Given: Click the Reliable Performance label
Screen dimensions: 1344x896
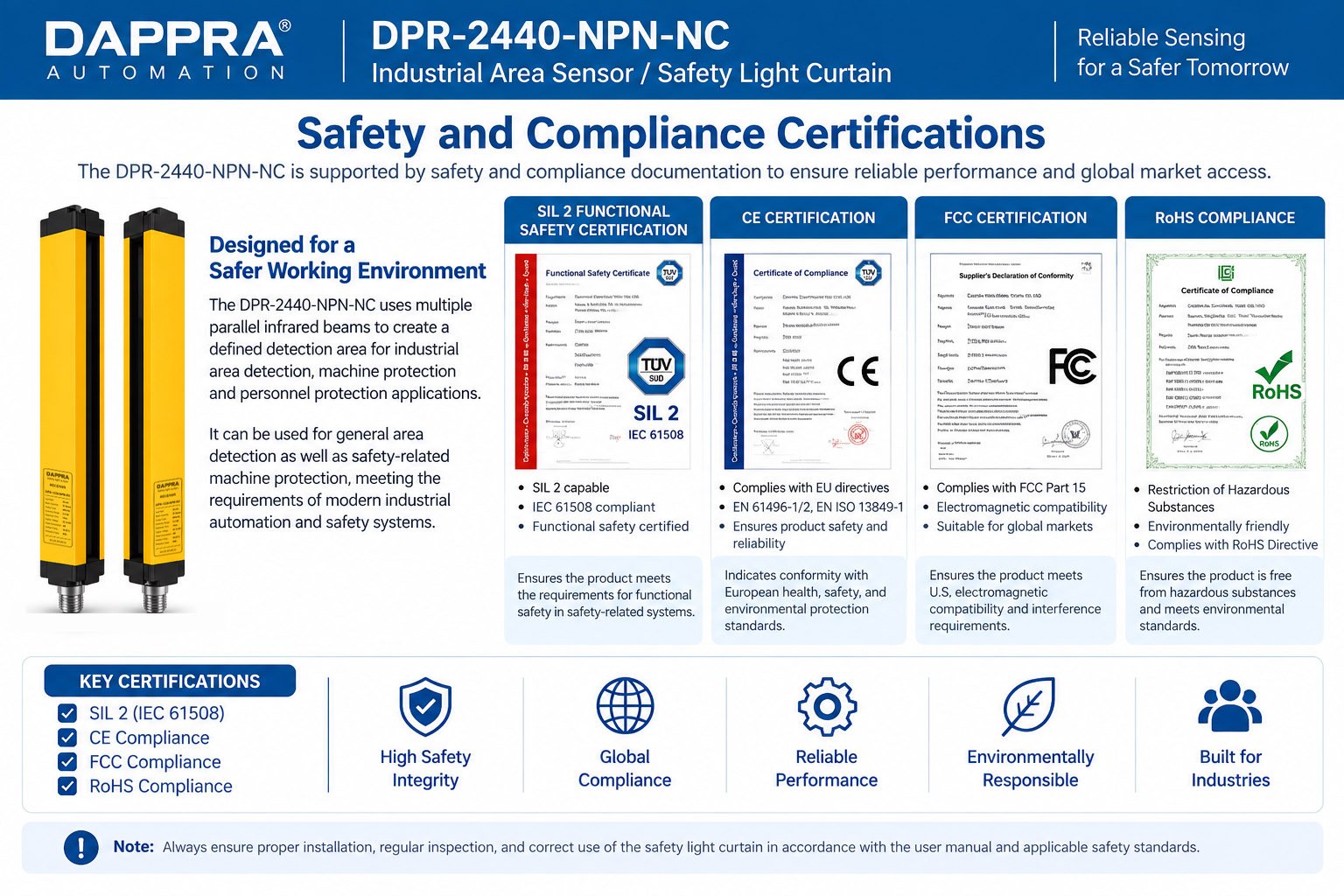Looking at the screenshot, I should (x=826, y=768).
